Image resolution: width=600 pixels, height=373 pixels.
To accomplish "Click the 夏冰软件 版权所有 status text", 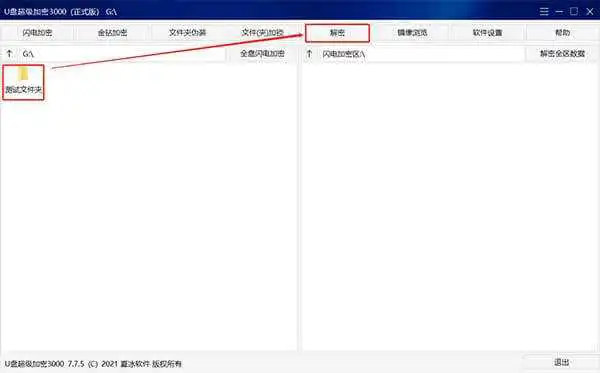I will [x=151, y=363].
